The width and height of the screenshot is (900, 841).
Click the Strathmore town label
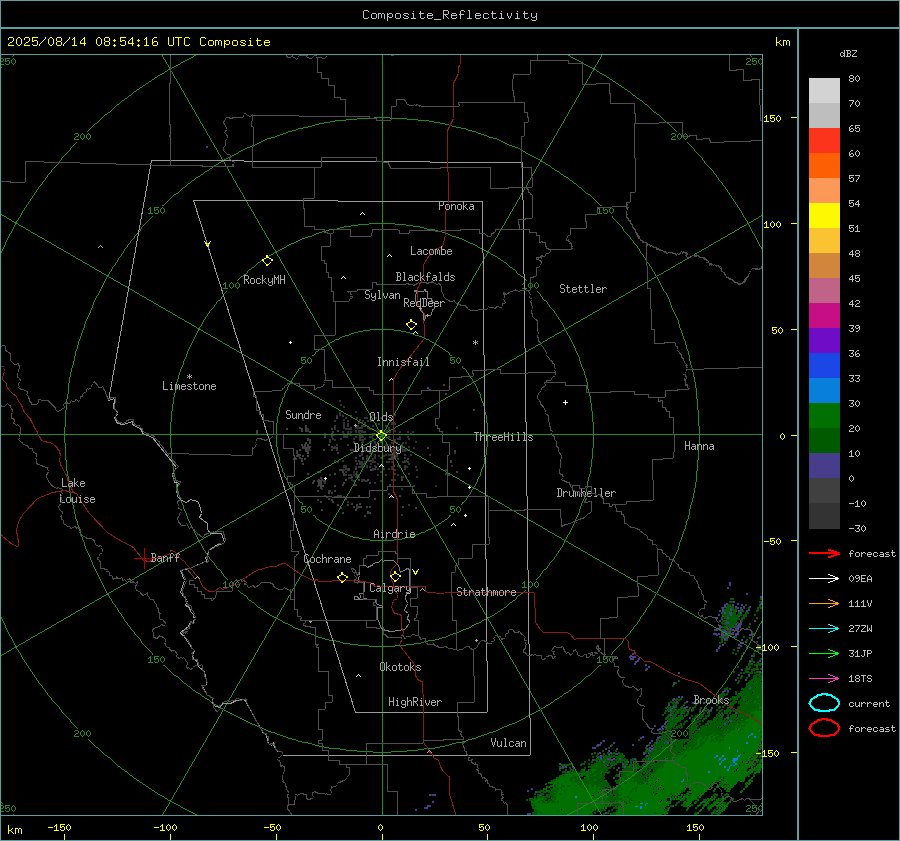(486, 592)
